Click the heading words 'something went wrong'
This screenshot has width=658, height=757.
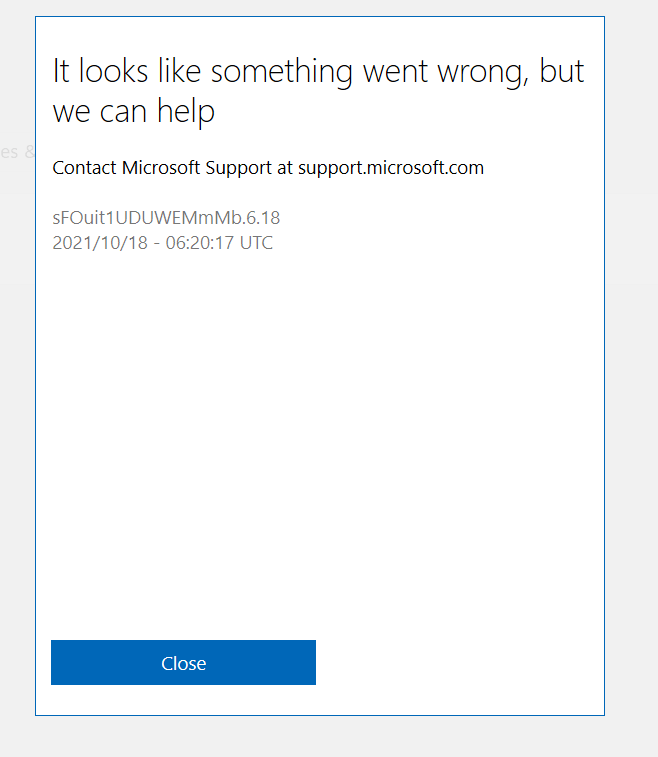tap(367, 72)
